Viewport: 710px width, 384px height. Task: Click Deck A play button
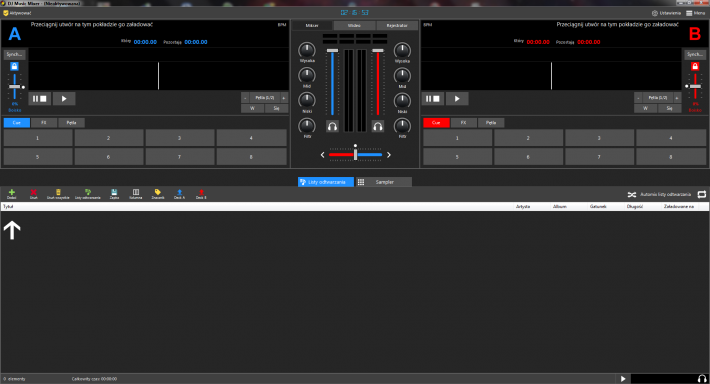click(x=64, y=99)
